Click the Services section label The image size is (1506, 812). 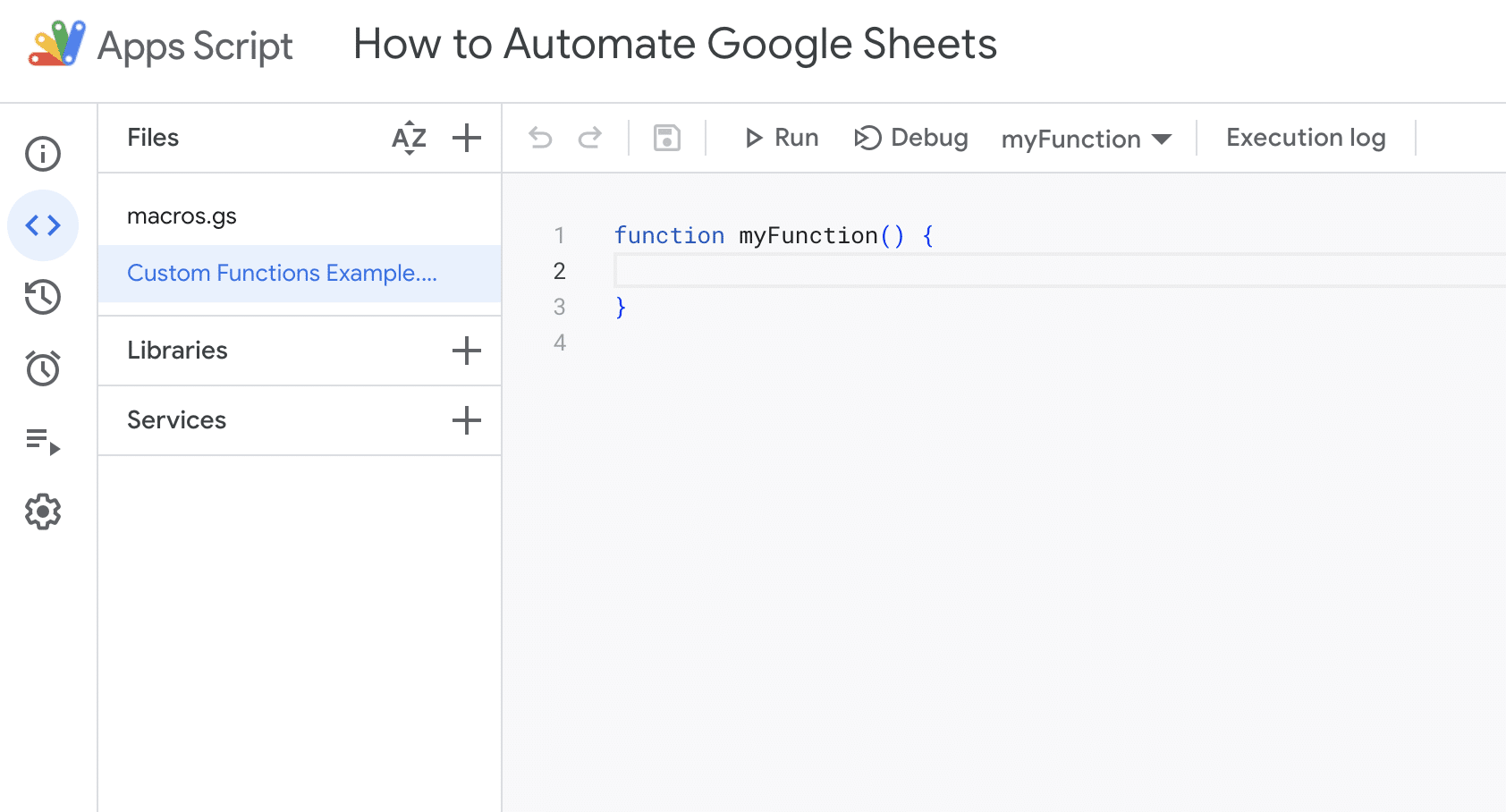(176, 420)
